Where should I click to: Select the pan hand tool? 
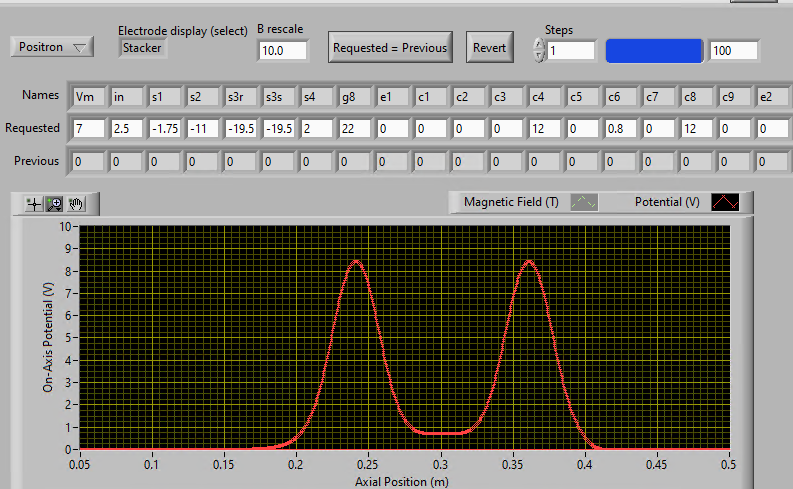point(76,204)
